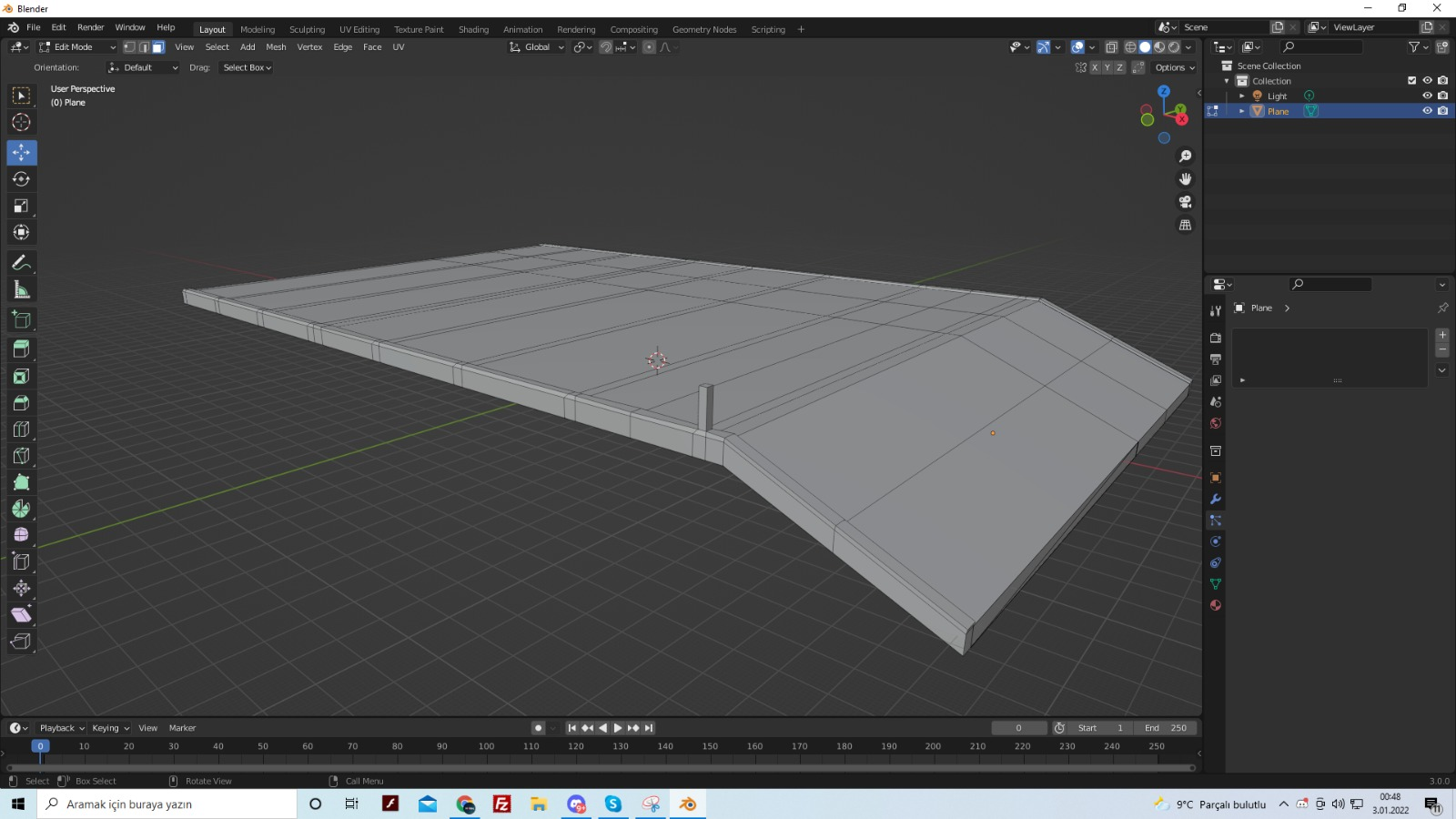Click the pan view hand icon
This screenshot has height=819, width=1456.
tap(1185, 179)
